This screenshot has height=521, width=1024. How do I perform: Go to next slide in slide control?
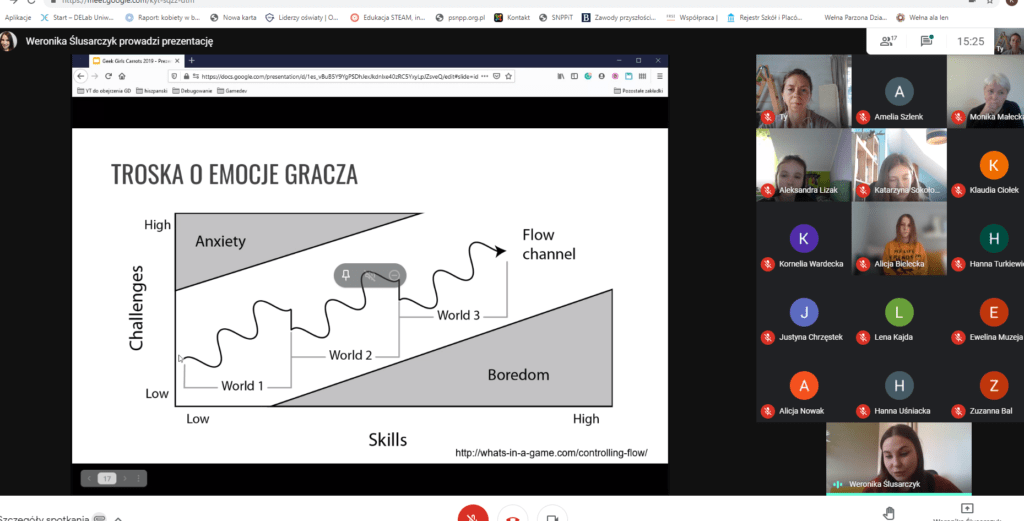point(125,479)
